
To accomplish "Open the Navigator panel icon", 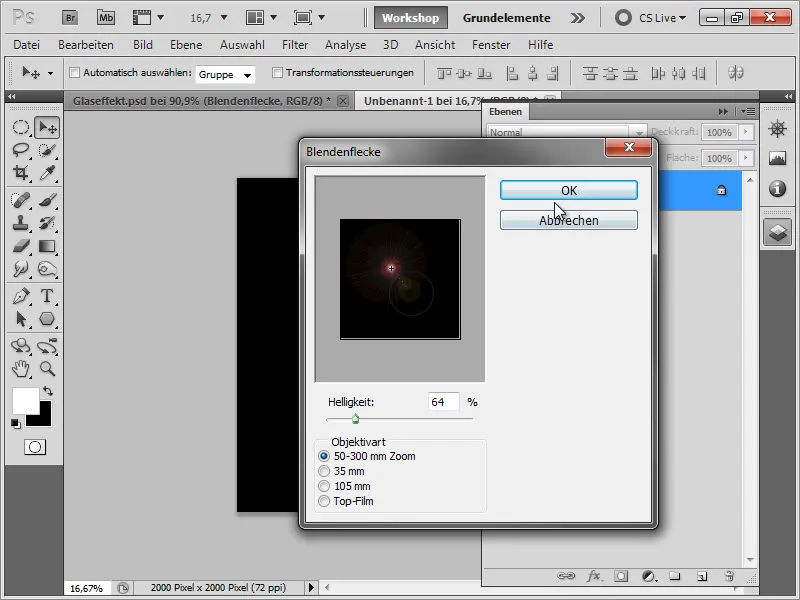I will click(777, 129).
